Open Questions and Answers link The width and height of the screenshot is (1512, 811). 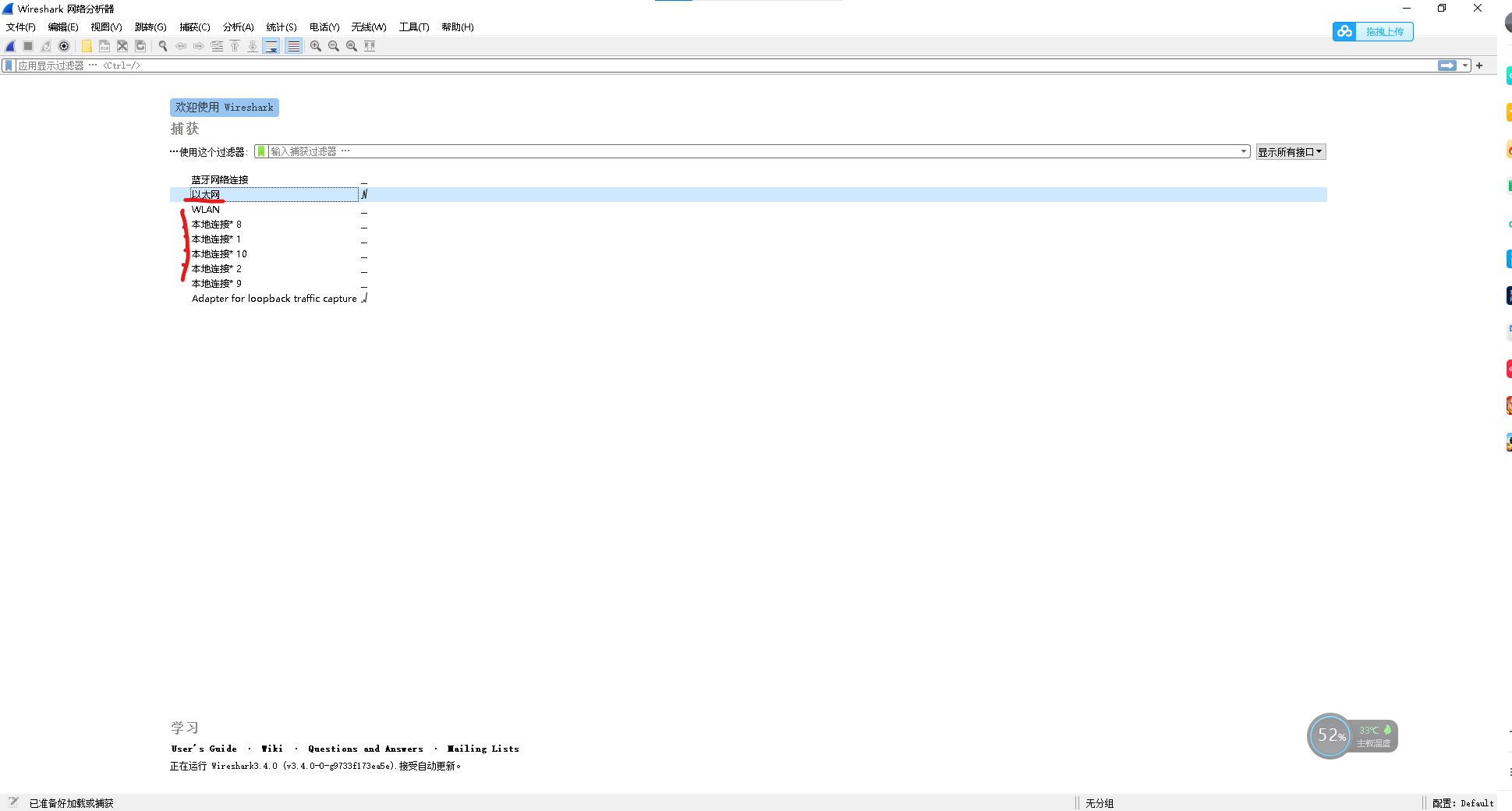click(x=366, y=749)
